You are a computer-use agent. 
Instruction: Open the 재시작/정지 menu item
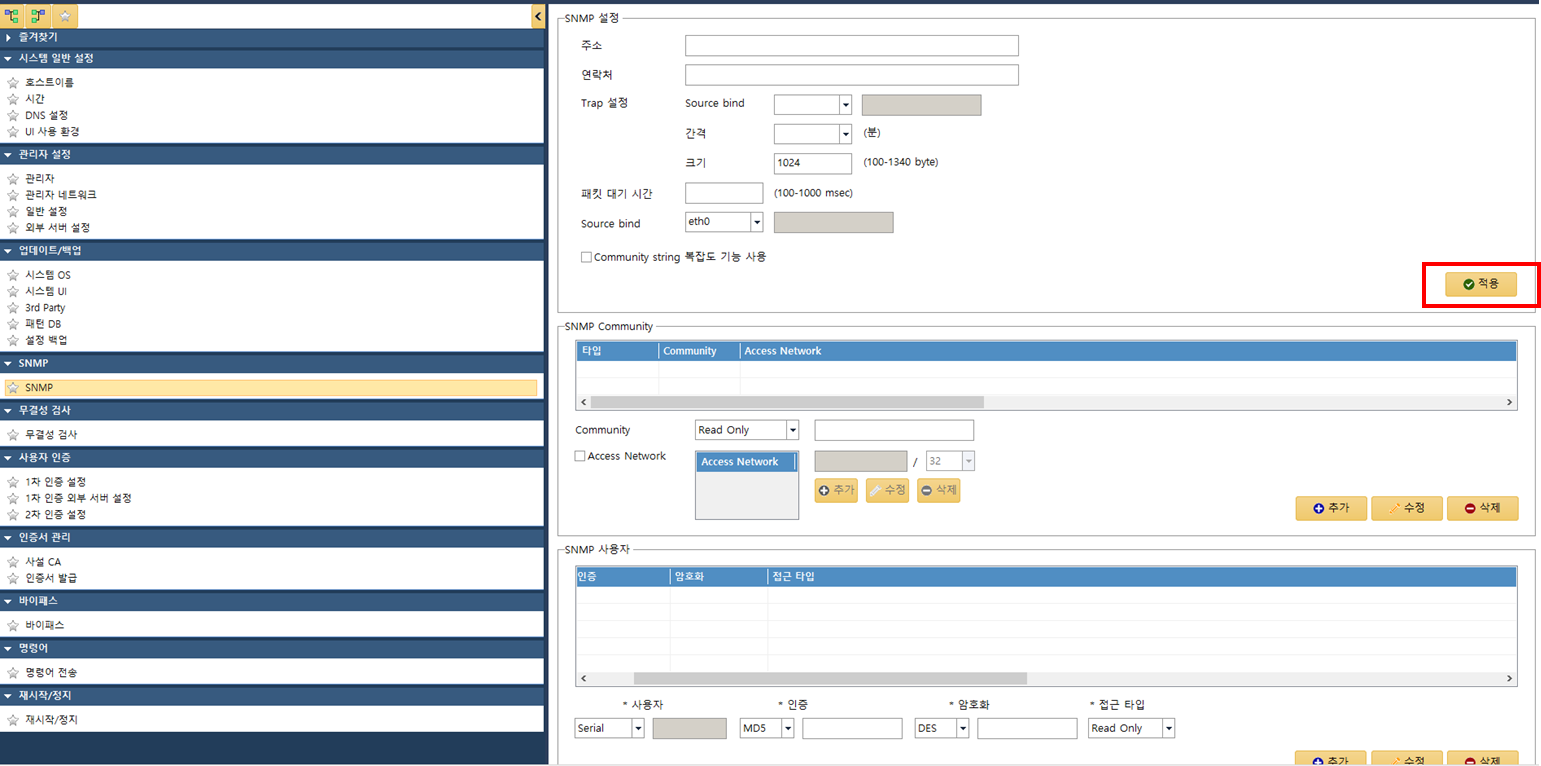pyautogui.click(x=51, y=720)
